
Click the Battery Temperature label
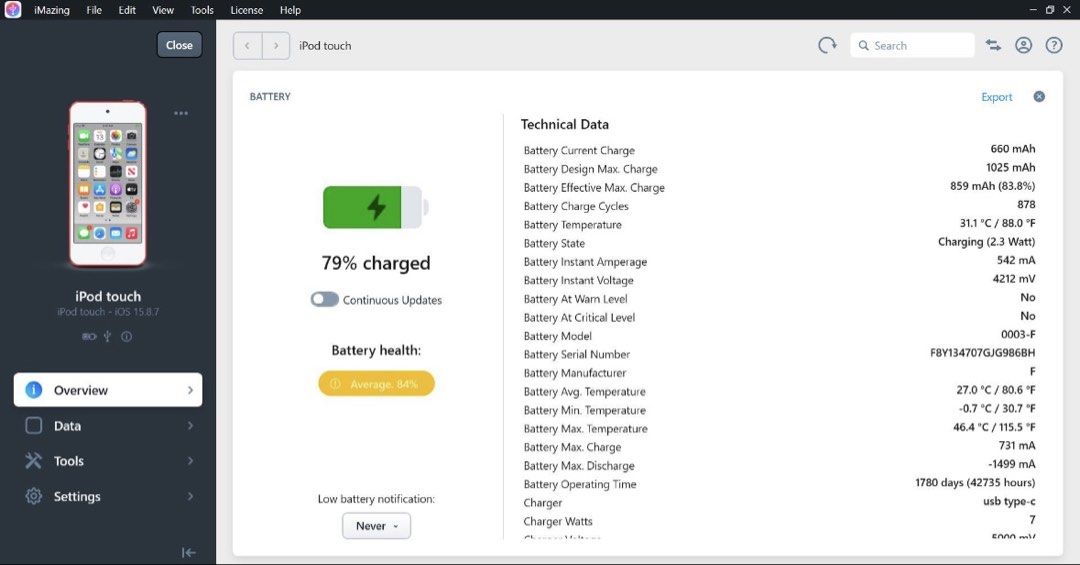(x=572, y=225)
